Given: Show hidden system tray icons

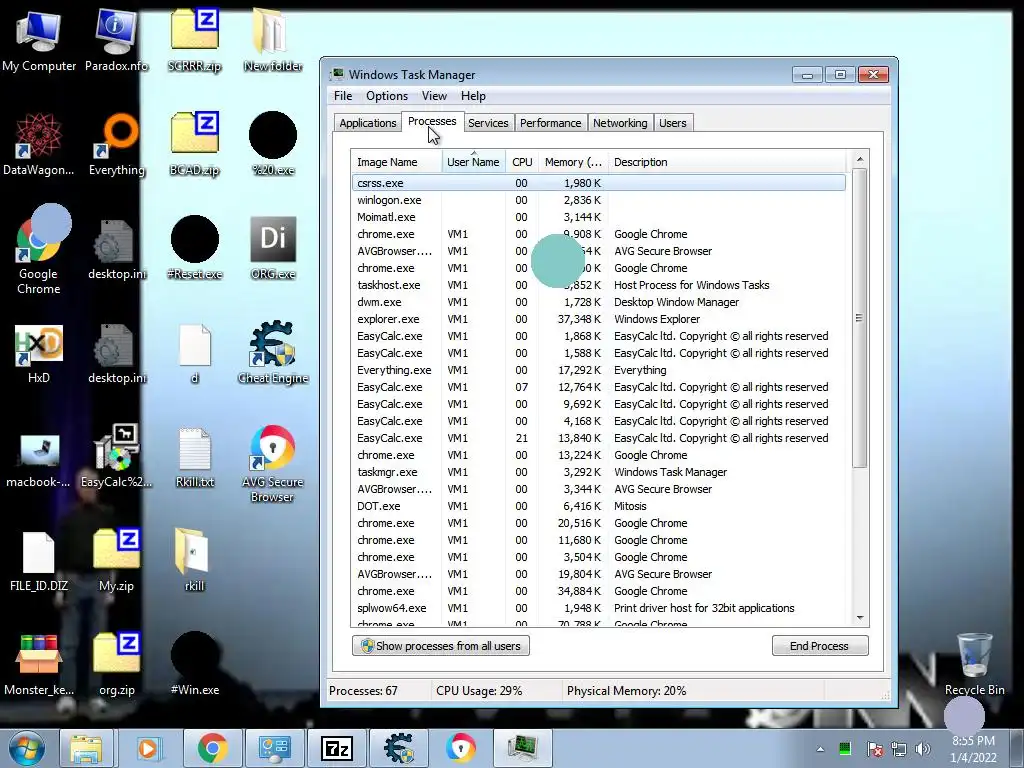Looking at the screenshot, I should (x=820, y=749).
